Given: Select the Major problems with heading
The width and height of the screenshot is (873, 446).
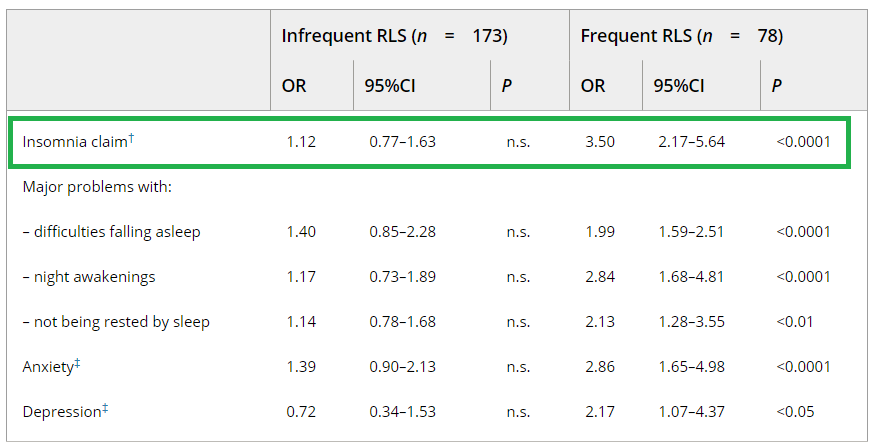Looking at the screenshot, I should [x=97, y=187].
